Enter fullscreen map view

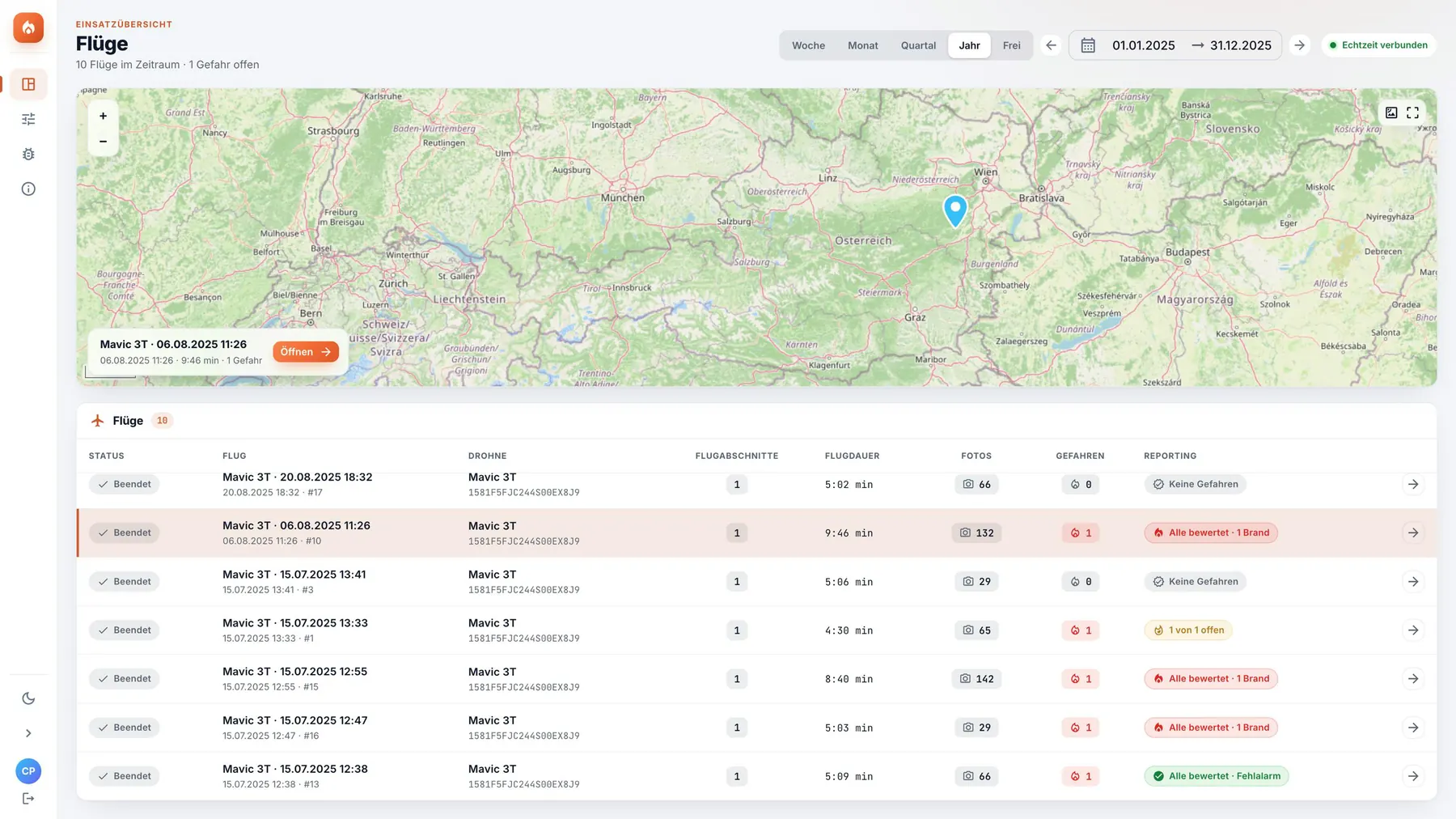[x=1412, y=112]
